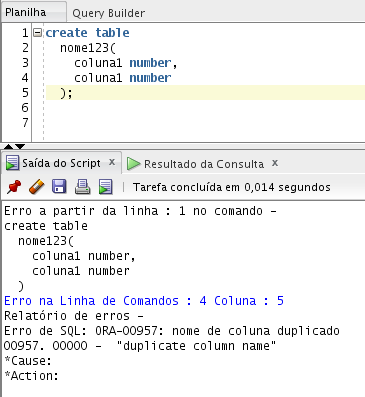Viewport: 365px width, 397px height.
Task: Clear output with the eraser icon
Action: coord(37,187)
